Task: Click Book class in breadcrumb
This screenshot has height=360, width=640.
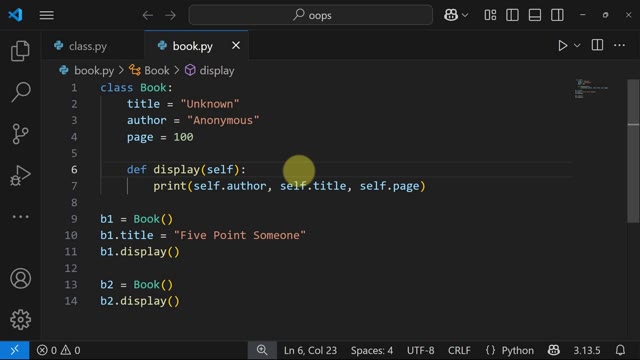Action: coord(157,70)
